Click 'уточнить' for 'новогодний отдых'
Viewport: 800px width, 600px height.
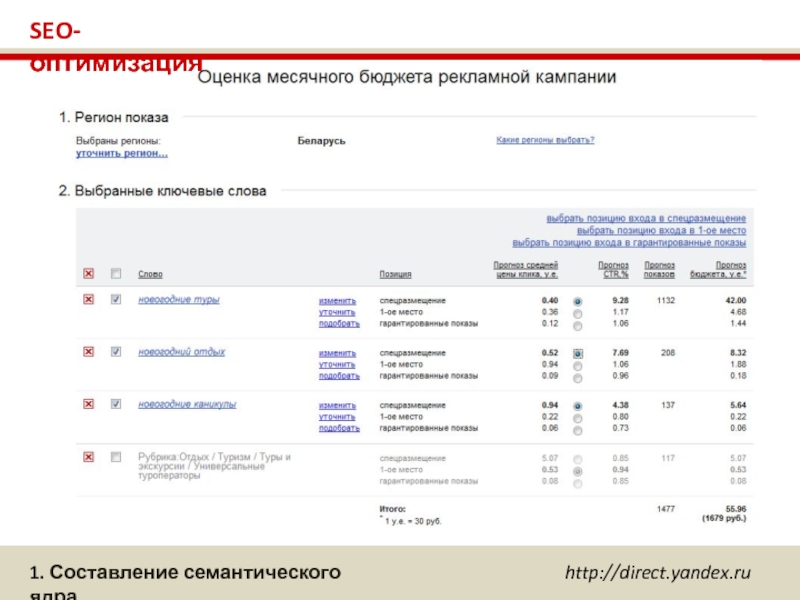(337, 364)
